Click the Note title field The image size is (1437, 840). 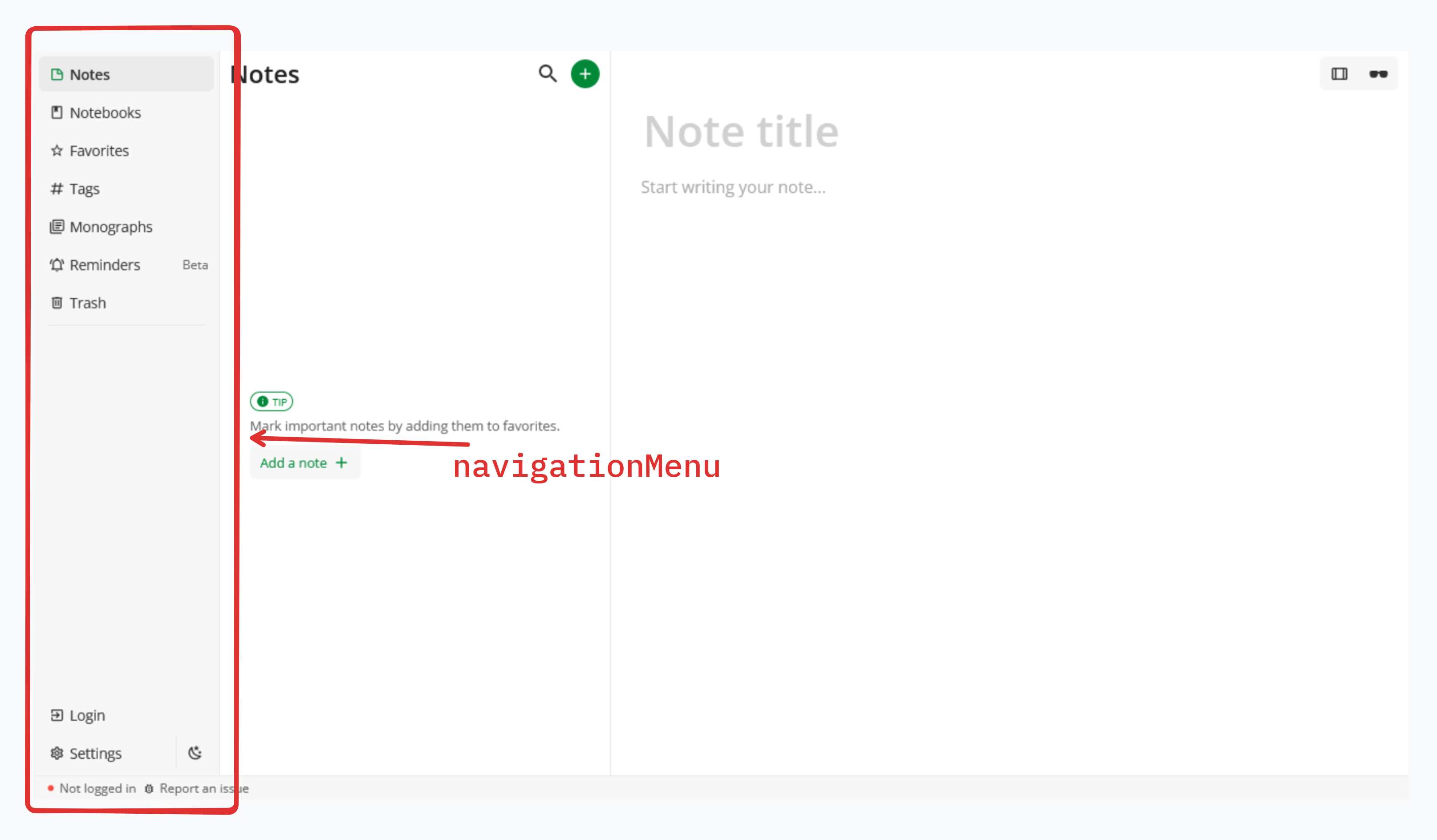(x=741, y=132)
